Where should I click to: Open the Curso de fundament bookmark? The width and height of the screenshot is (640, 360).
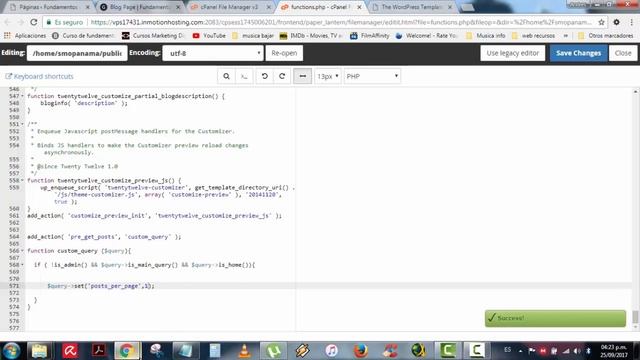point(84,36)
